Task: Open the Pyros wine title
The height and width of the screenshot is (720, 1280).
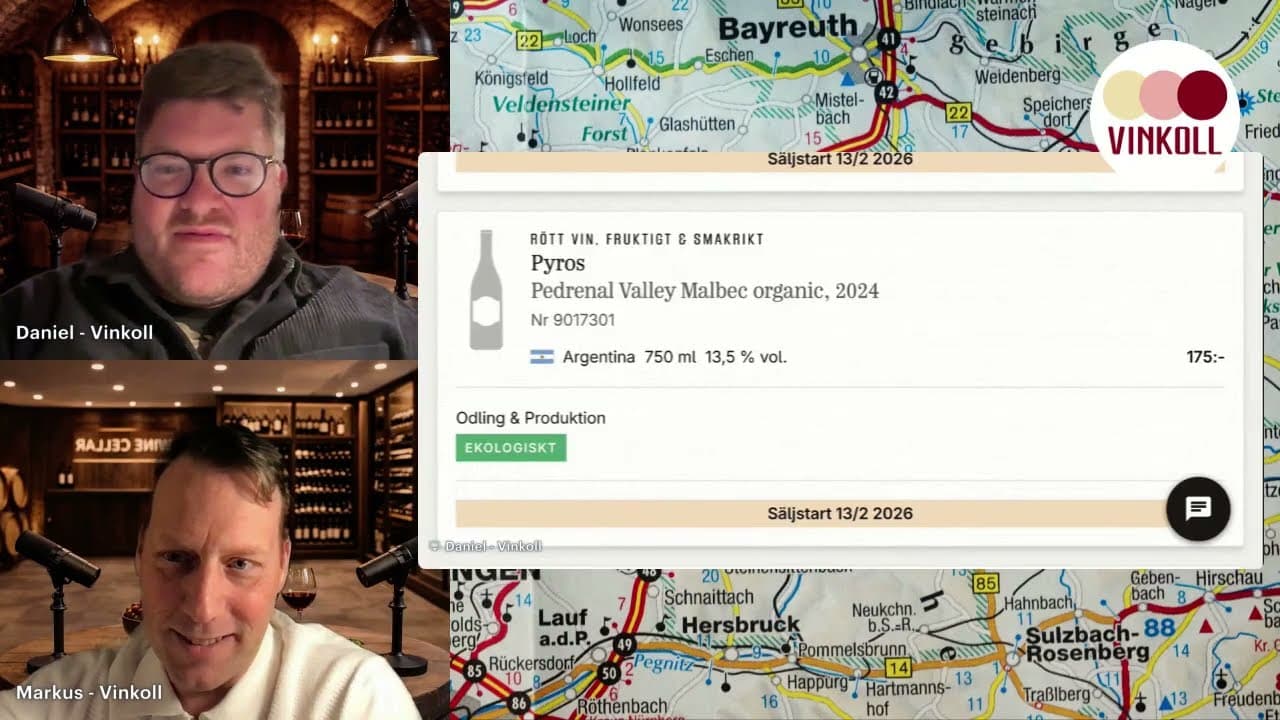Action: point(558,263)
